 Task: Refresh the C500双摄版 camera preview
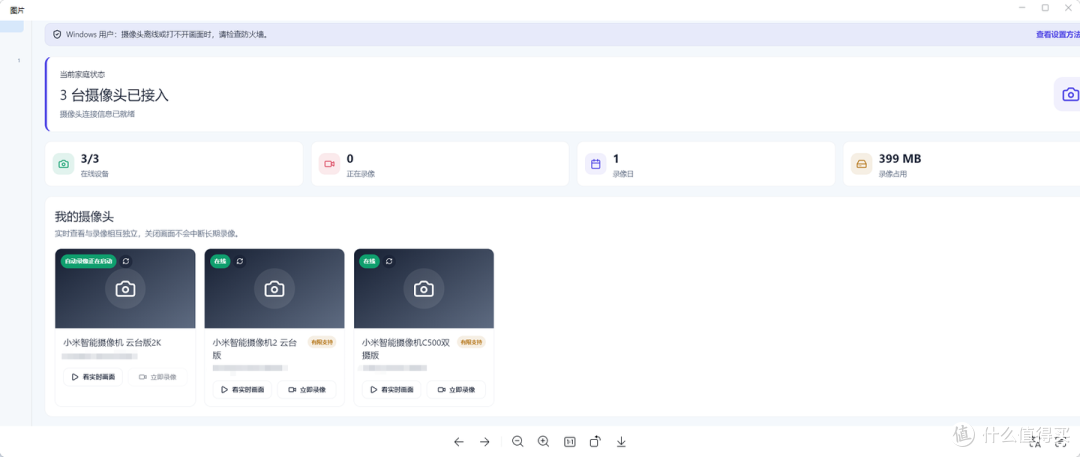pyautogui.click(x=389, y=261)
